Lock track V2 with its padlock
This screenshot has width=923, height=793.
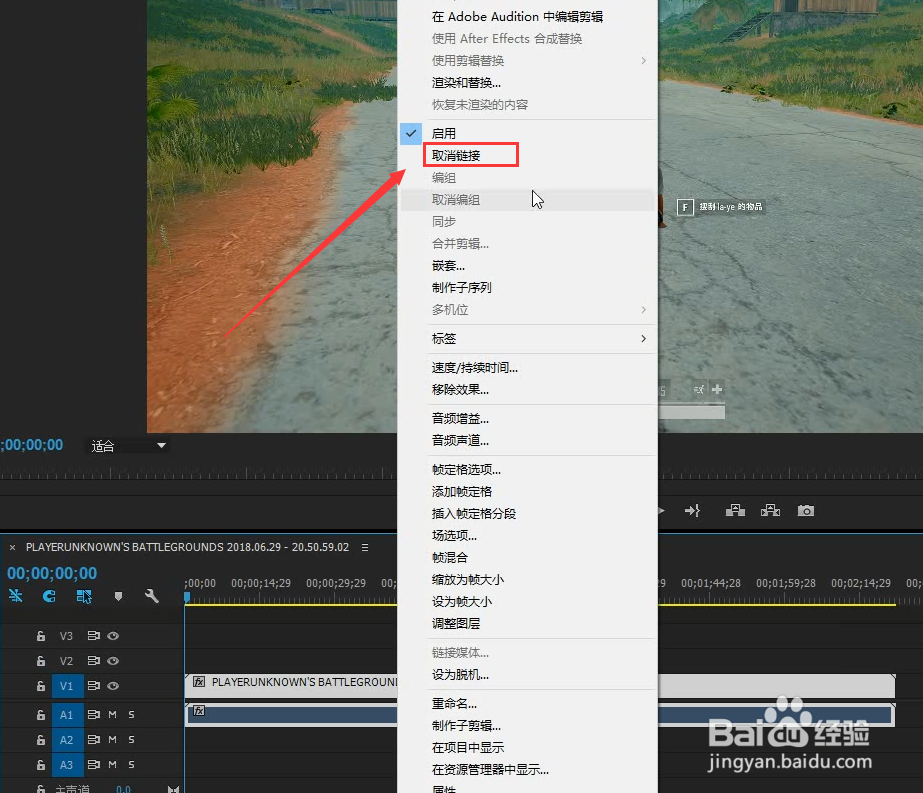click(41, 661)
